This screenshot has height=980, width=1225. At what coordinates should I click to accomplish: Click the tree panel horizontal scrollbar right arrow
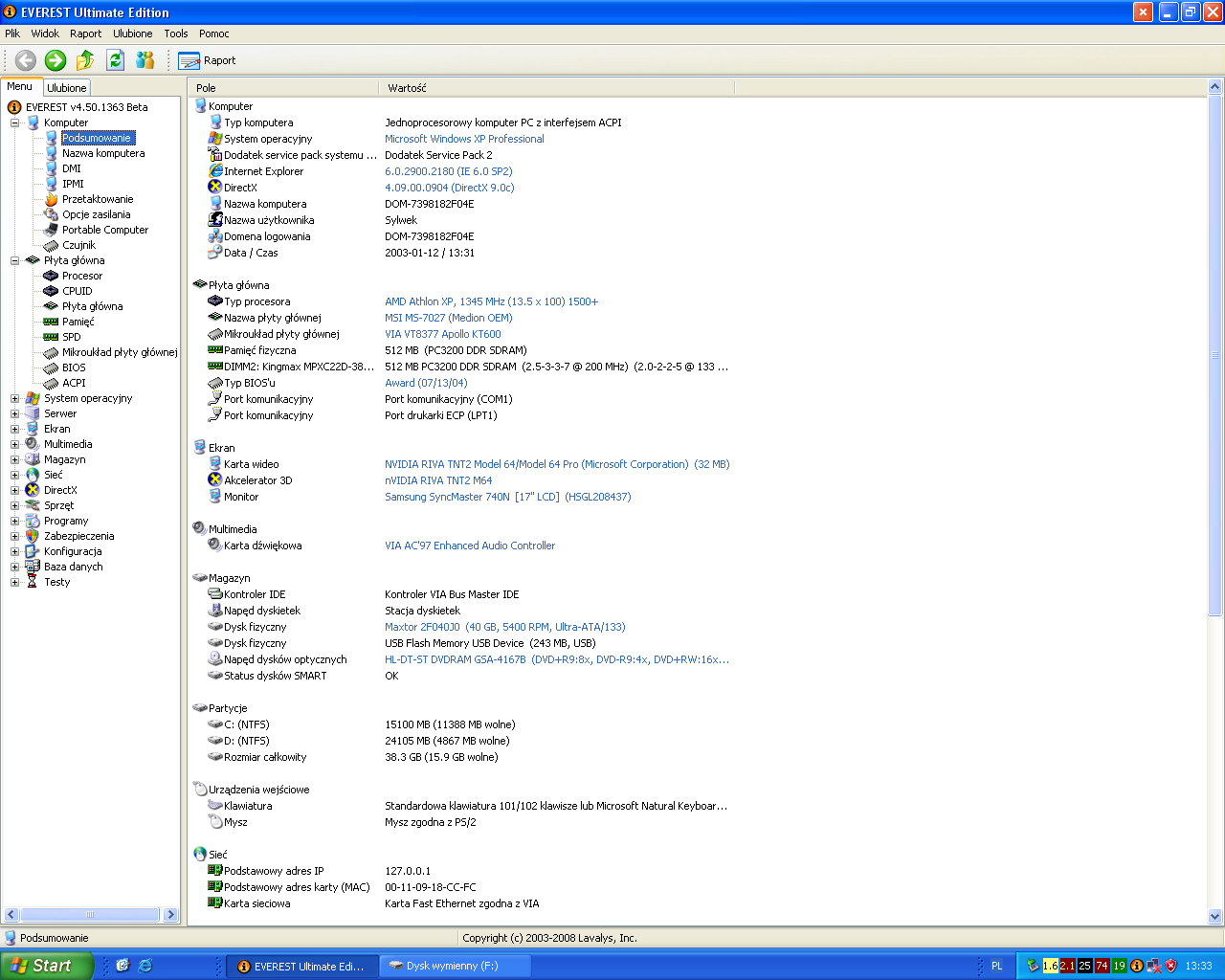[x=171, y=915]
